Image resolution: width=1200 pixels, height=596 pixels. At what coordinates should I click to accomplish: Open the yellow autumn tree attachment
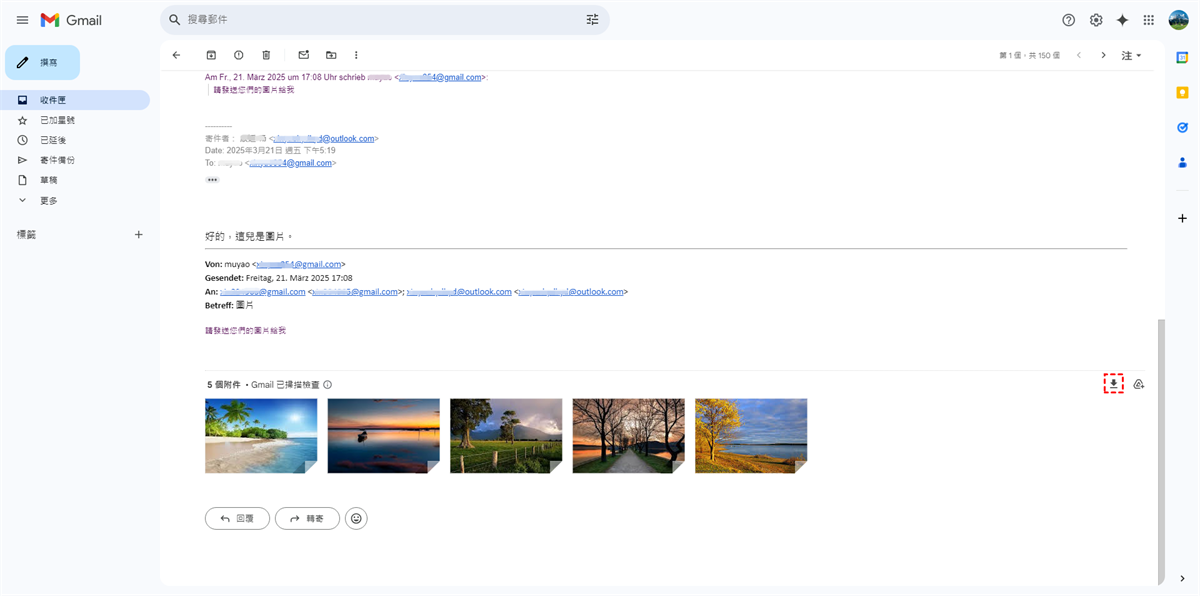751,436
